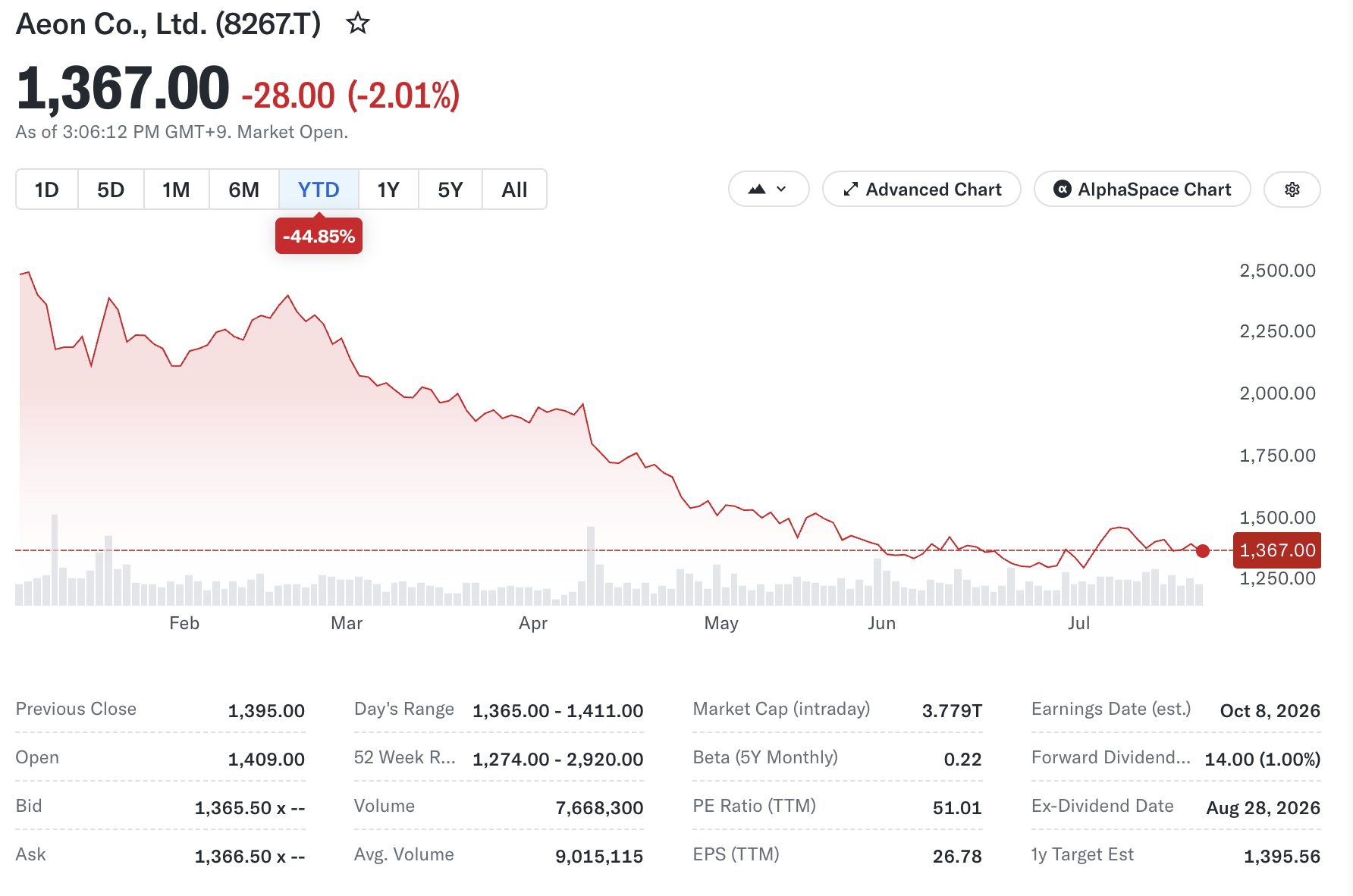Image resolution: width=1353 pixels, height=896 pixels.
Task: Click the Market Cap (intraday) label
Action: 781,709
